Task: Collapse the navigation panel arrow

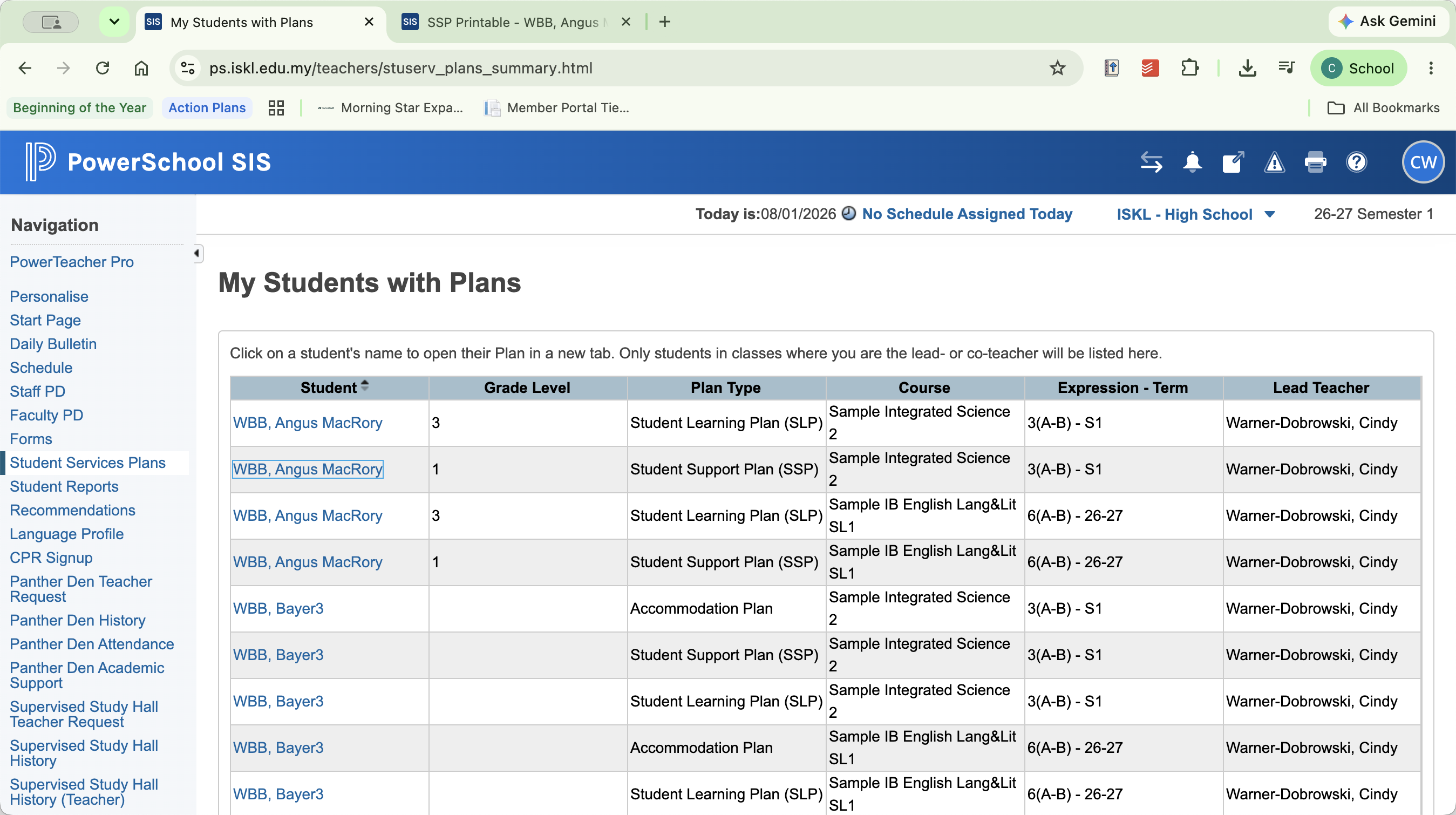Action: pos(198,253)
